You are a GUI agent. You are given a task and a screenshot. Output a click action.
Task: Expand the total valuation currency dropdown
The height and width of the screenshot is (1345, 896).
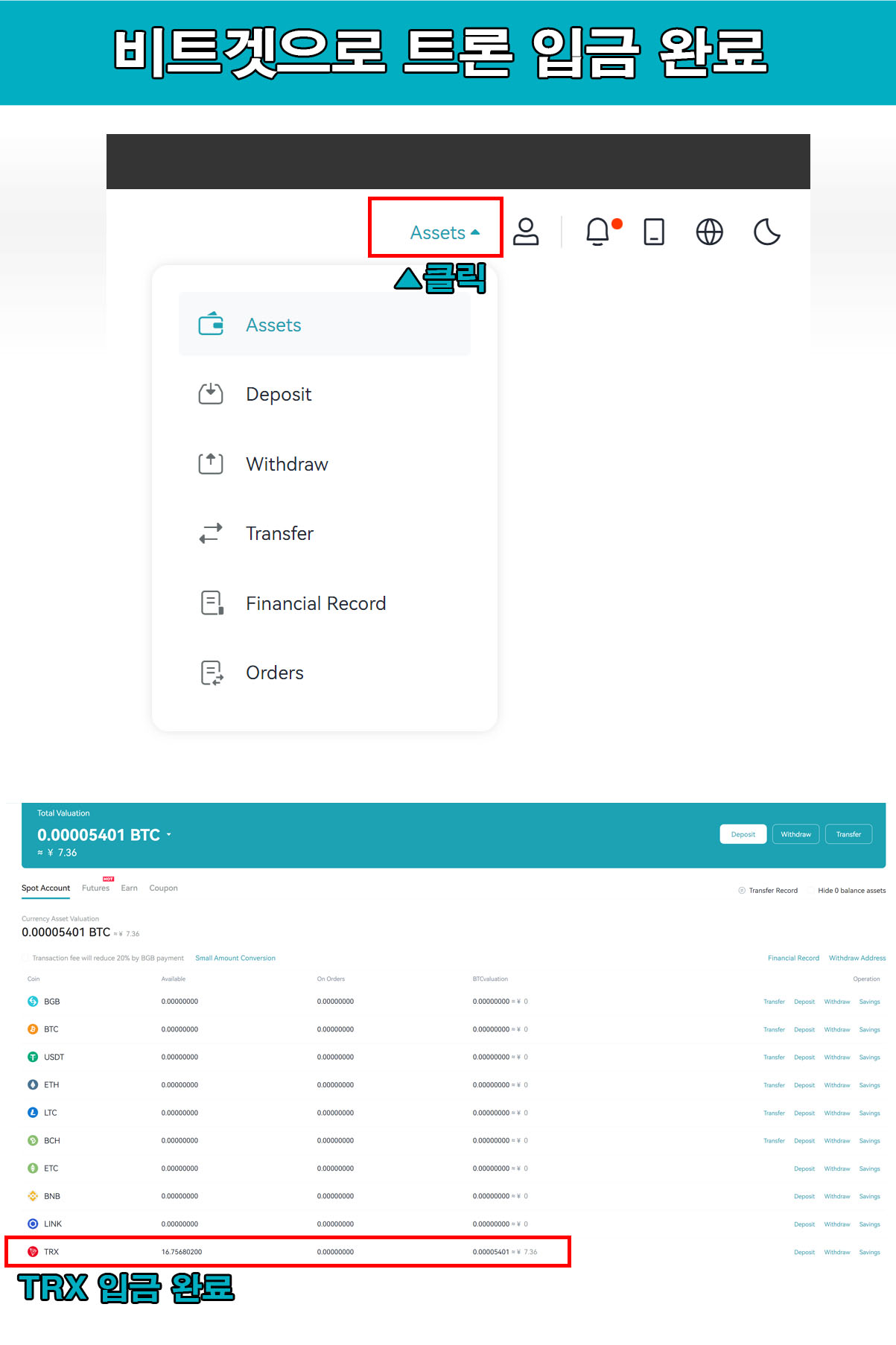[x=169, y=835]
